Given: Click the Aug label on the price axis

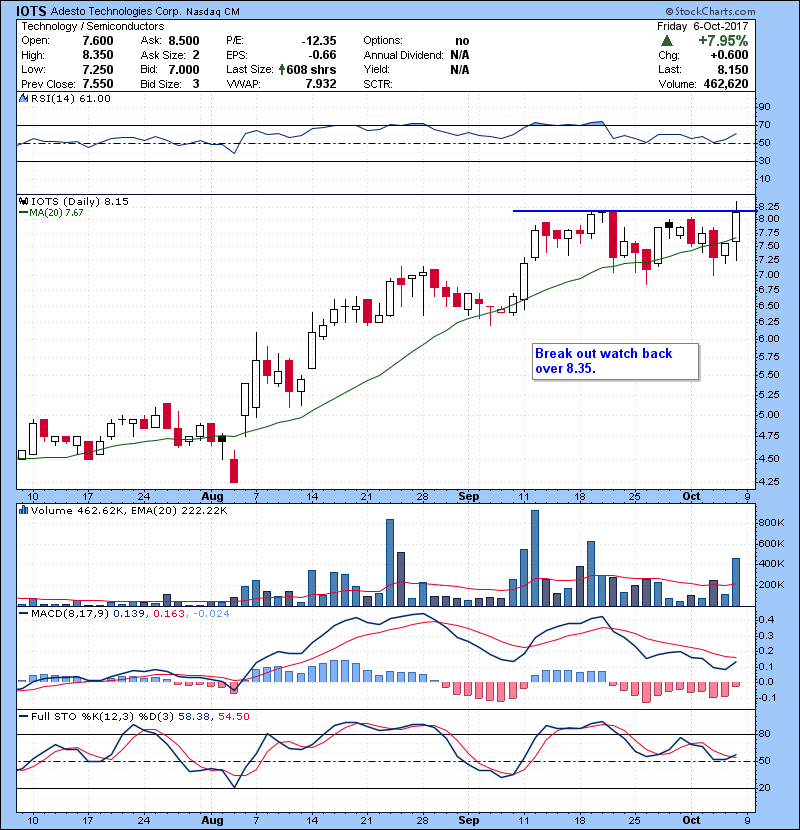Looking at the screenshot, I should click(212, 496).
